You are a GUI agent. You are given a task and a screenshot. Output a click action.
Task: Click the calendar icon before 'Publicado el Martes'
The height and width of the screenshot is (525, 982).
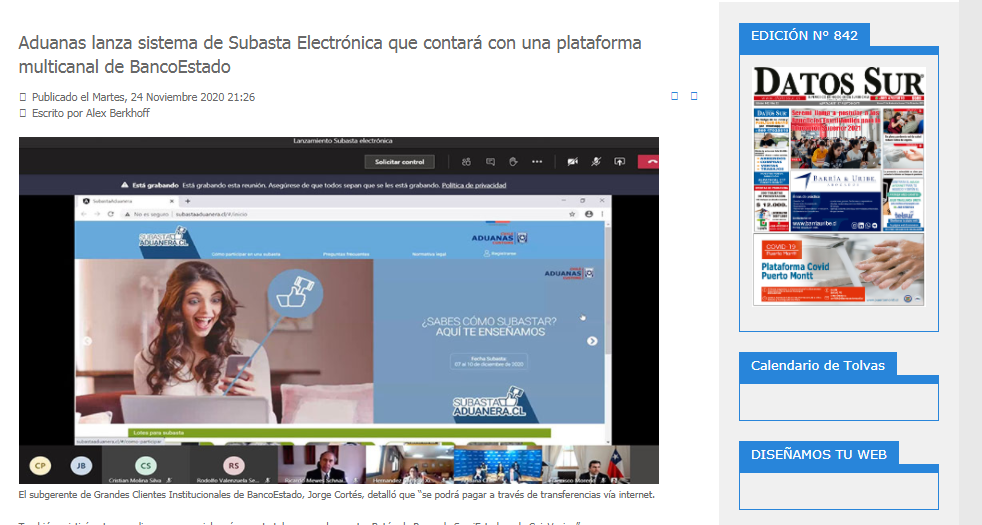[23, 97]
